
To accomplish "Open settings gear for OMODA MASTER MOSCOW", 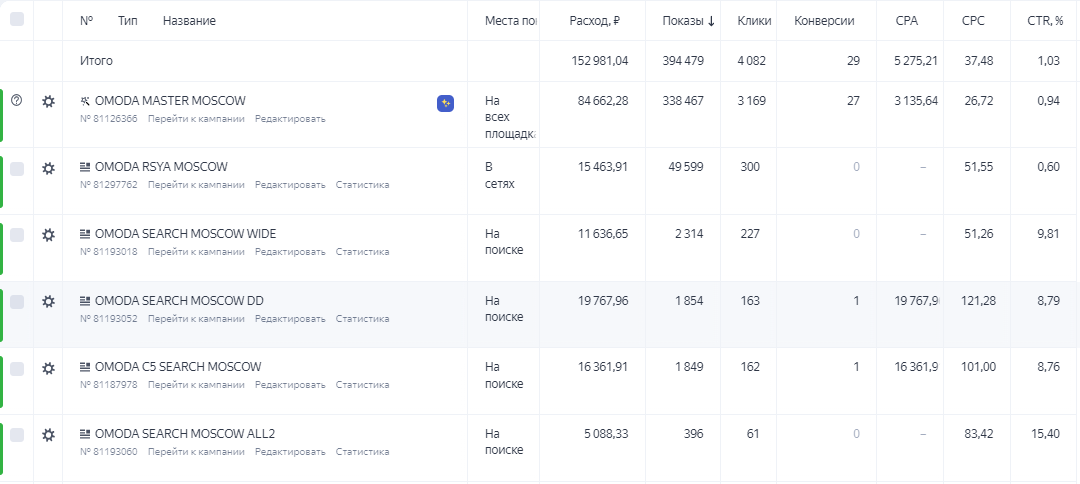I will (x=48, y=101).
